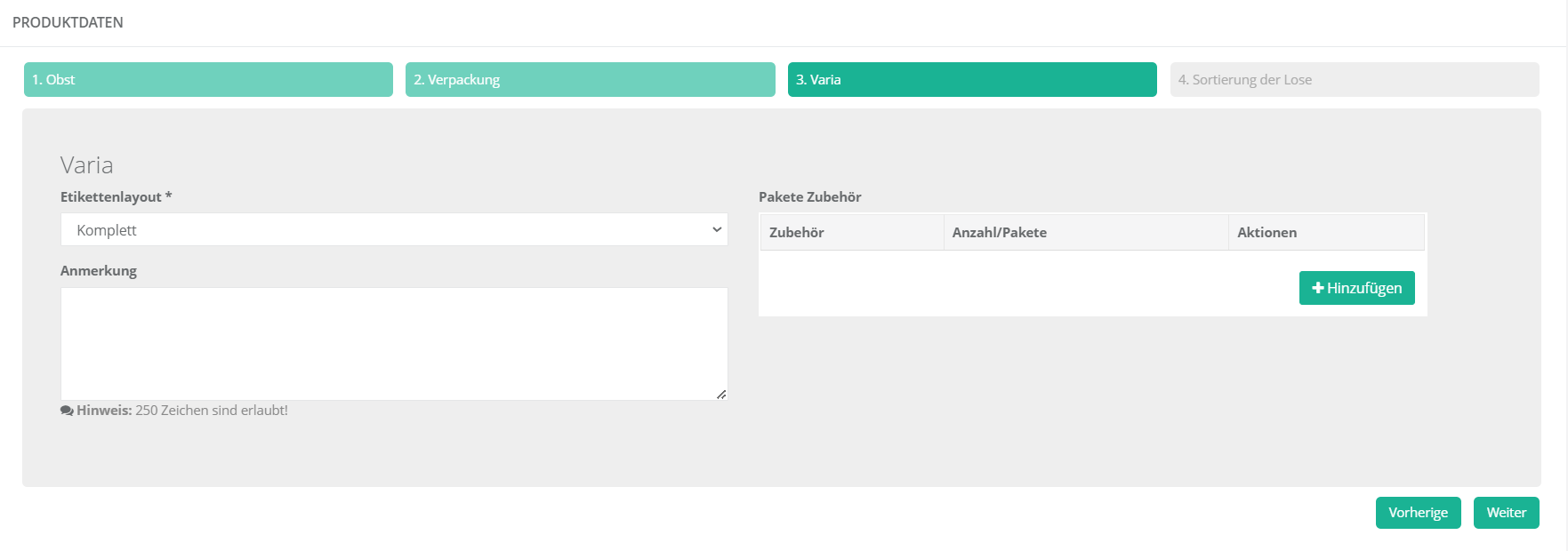Image resolution: width=1568 pixels, height=551 pixels.
Task: Go to the 2. Verpackung step
Action: point(591,79)
